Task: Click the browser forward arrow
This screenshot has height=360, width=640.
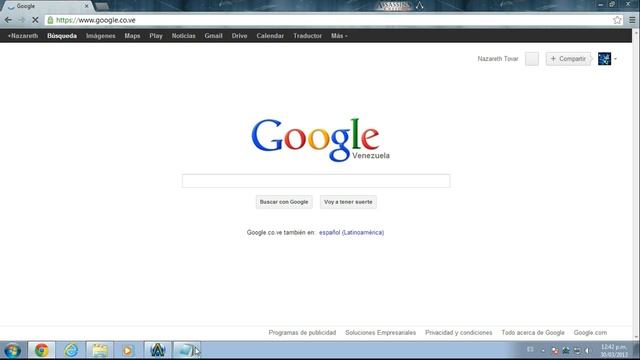Action: click(21, 20)
